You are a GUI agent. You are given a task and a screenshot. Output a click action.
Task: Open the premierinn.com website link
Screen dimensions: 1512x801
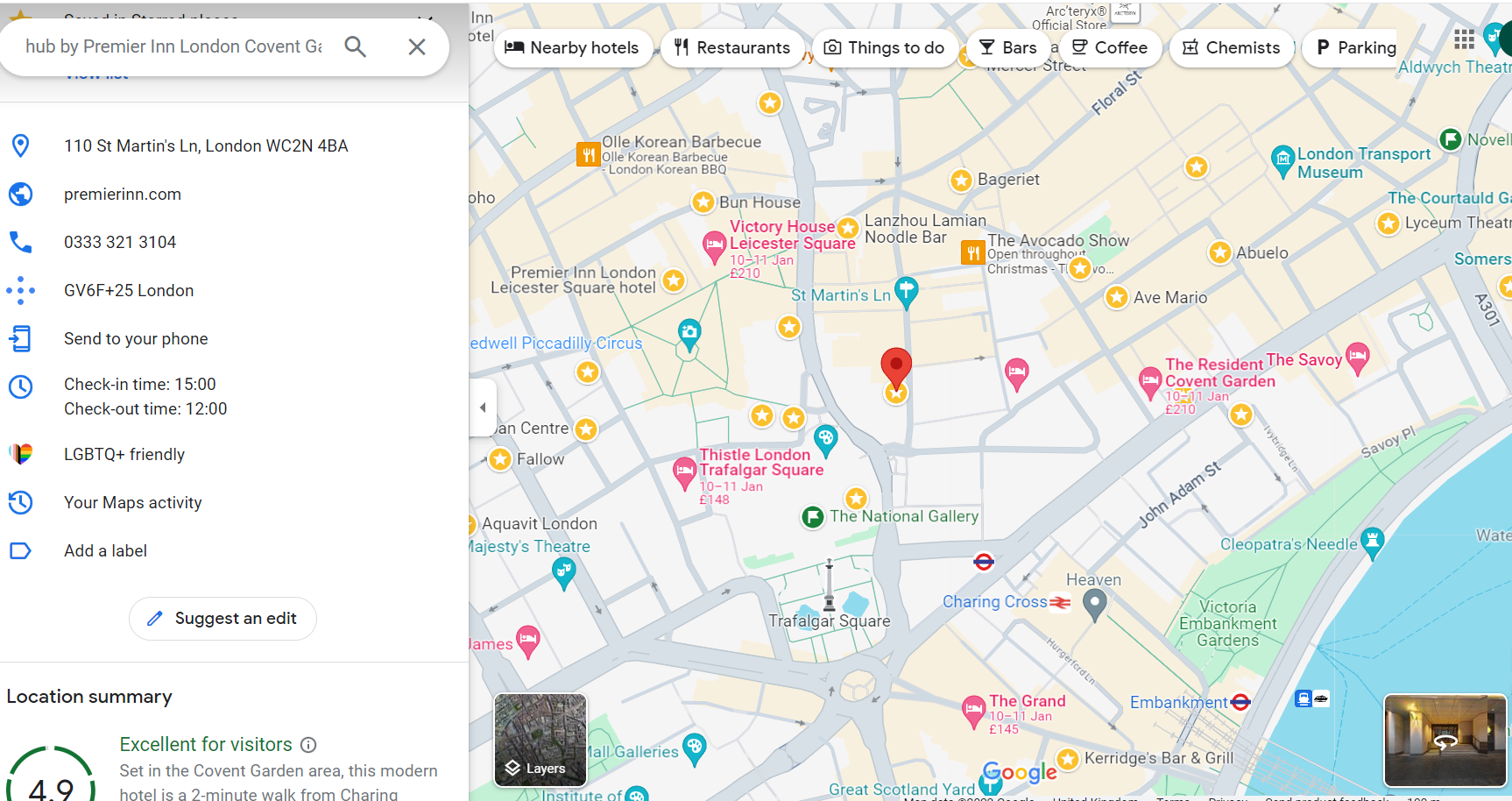tap(123, 195)
